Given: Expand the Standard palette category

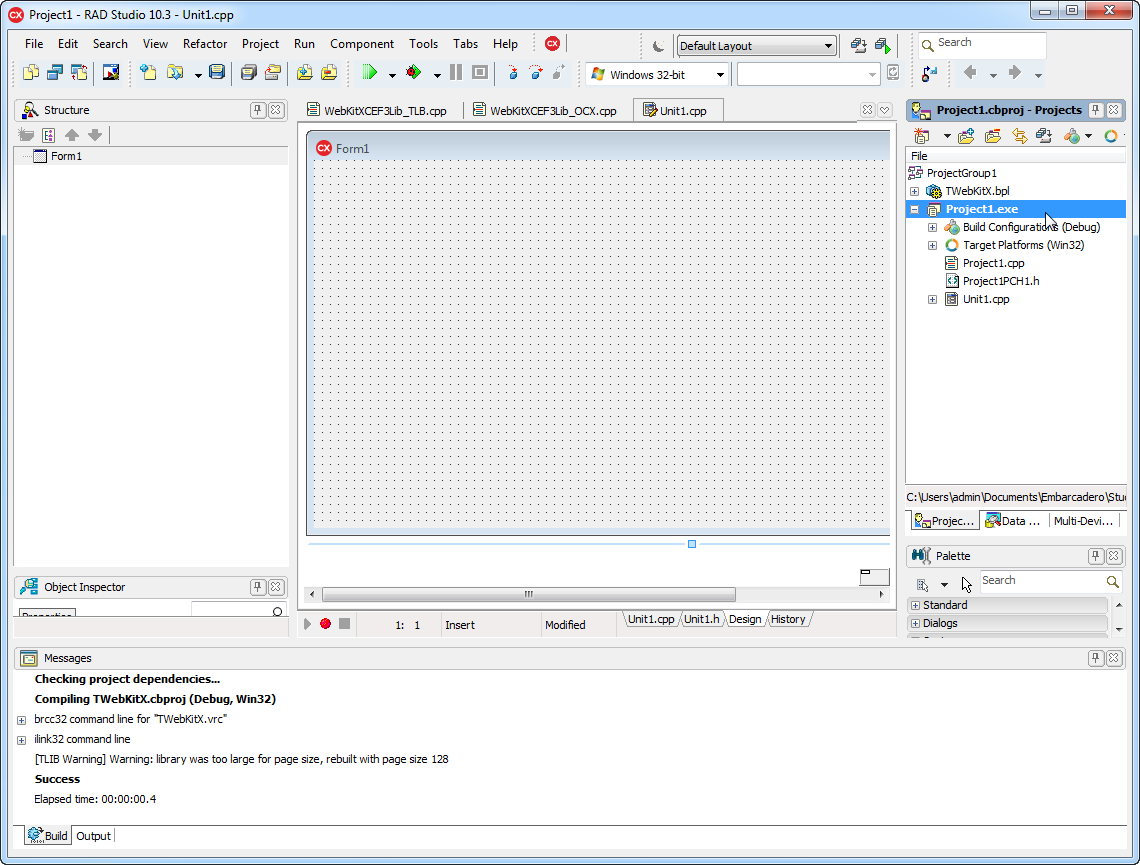Looking at the screenshot, I should point(915,606).
